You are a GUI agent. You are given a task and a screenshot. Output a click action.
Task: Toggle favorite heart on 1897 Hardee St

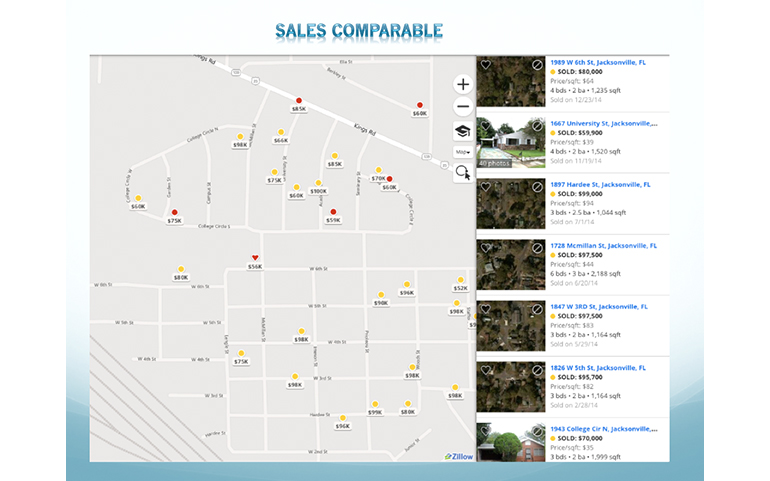pos(486,187)
